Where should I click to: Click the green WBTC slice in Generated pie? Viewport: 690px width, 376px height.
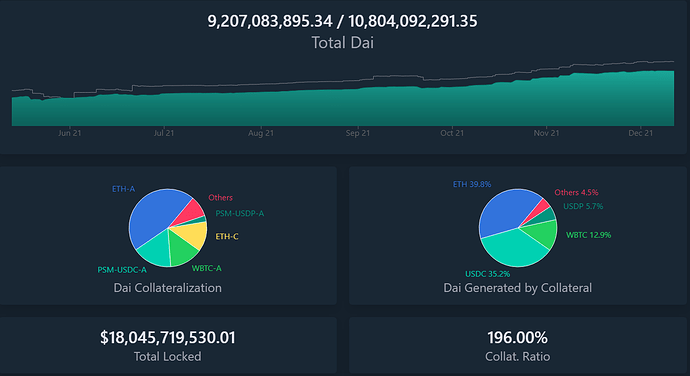[x=543, y=233]
